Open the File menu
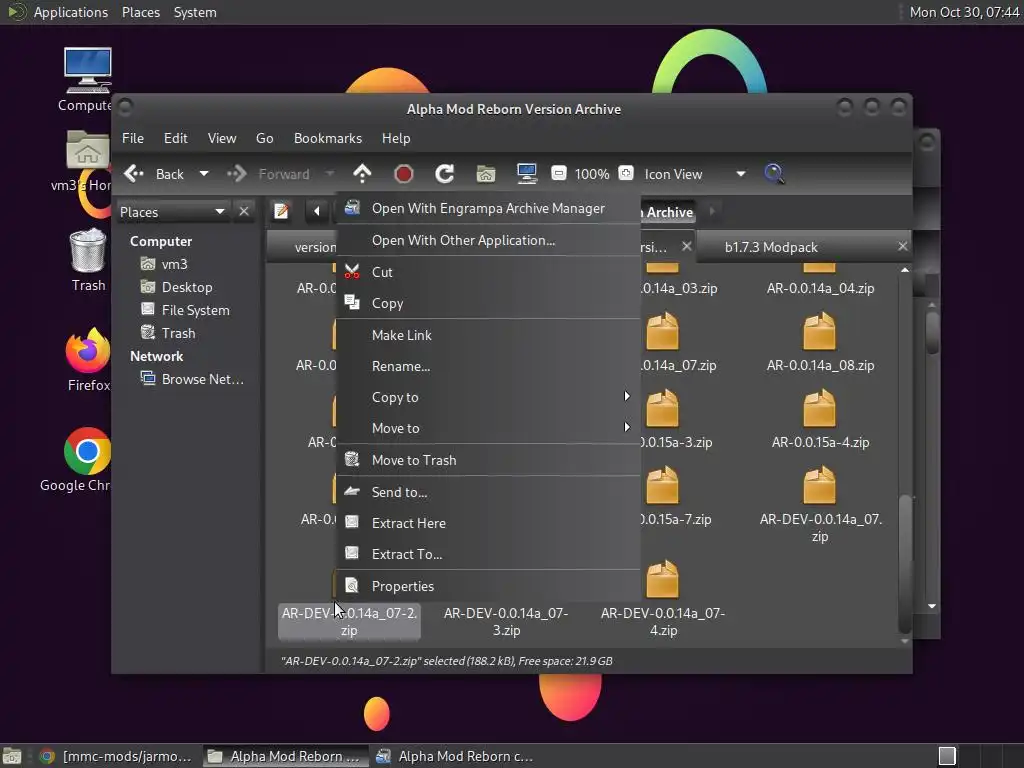This screenshot has height=768, width=1024. click(x=133, y=138)
